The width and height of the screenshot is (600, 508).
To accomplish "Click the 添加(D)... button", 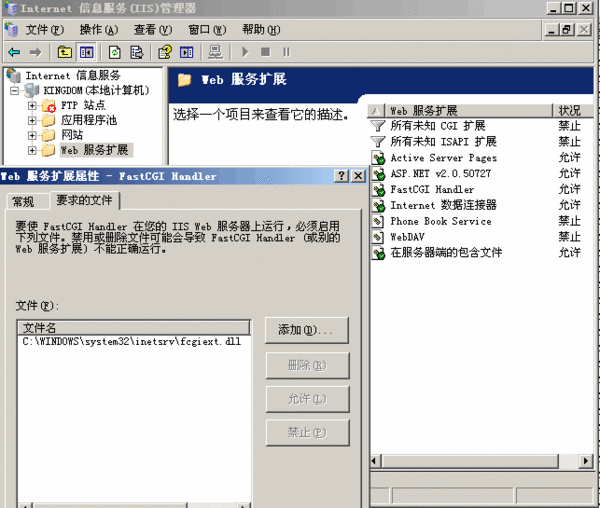I will 306,329.
